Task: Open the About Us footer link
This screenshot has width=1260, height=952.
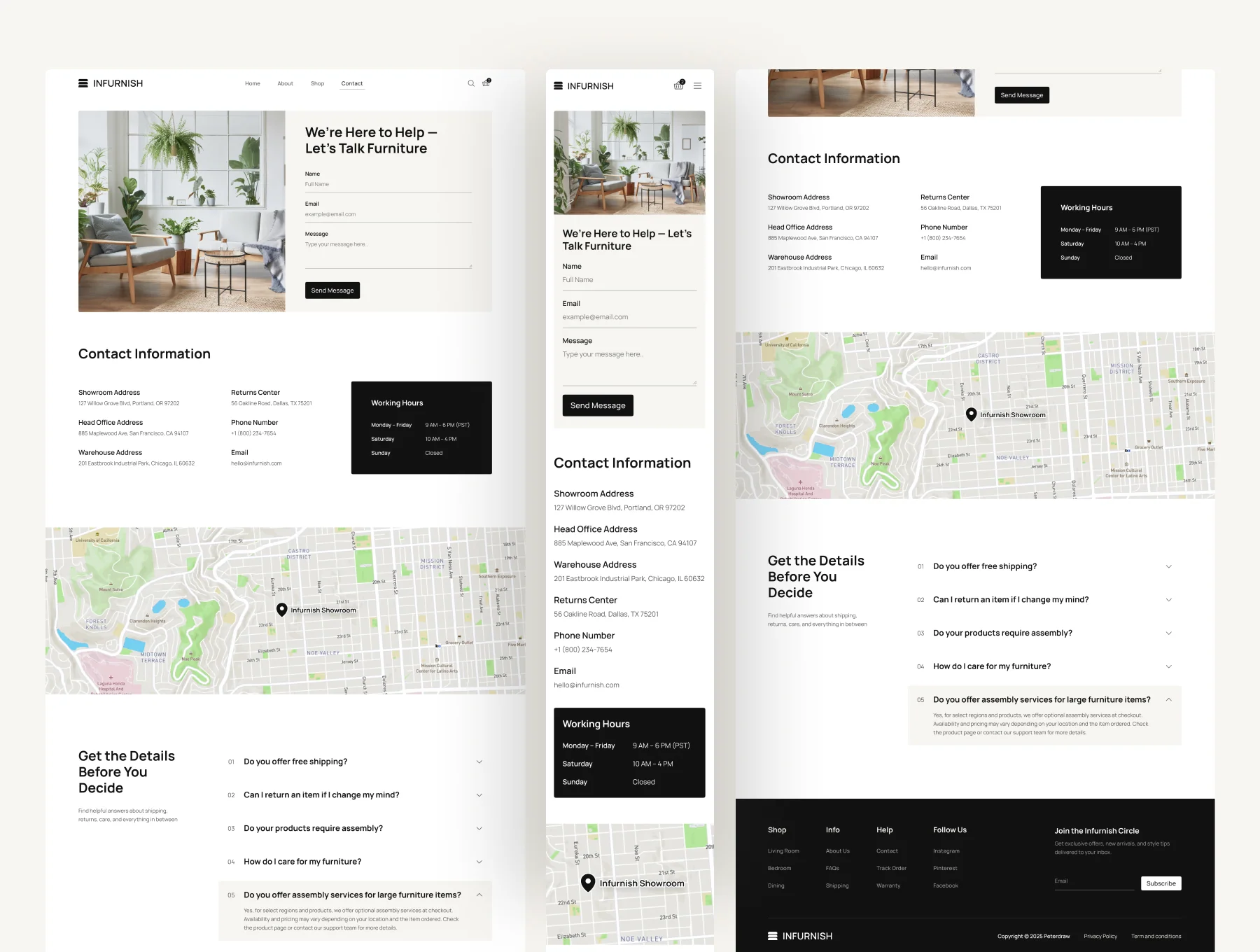Action: tap(838, 851)
